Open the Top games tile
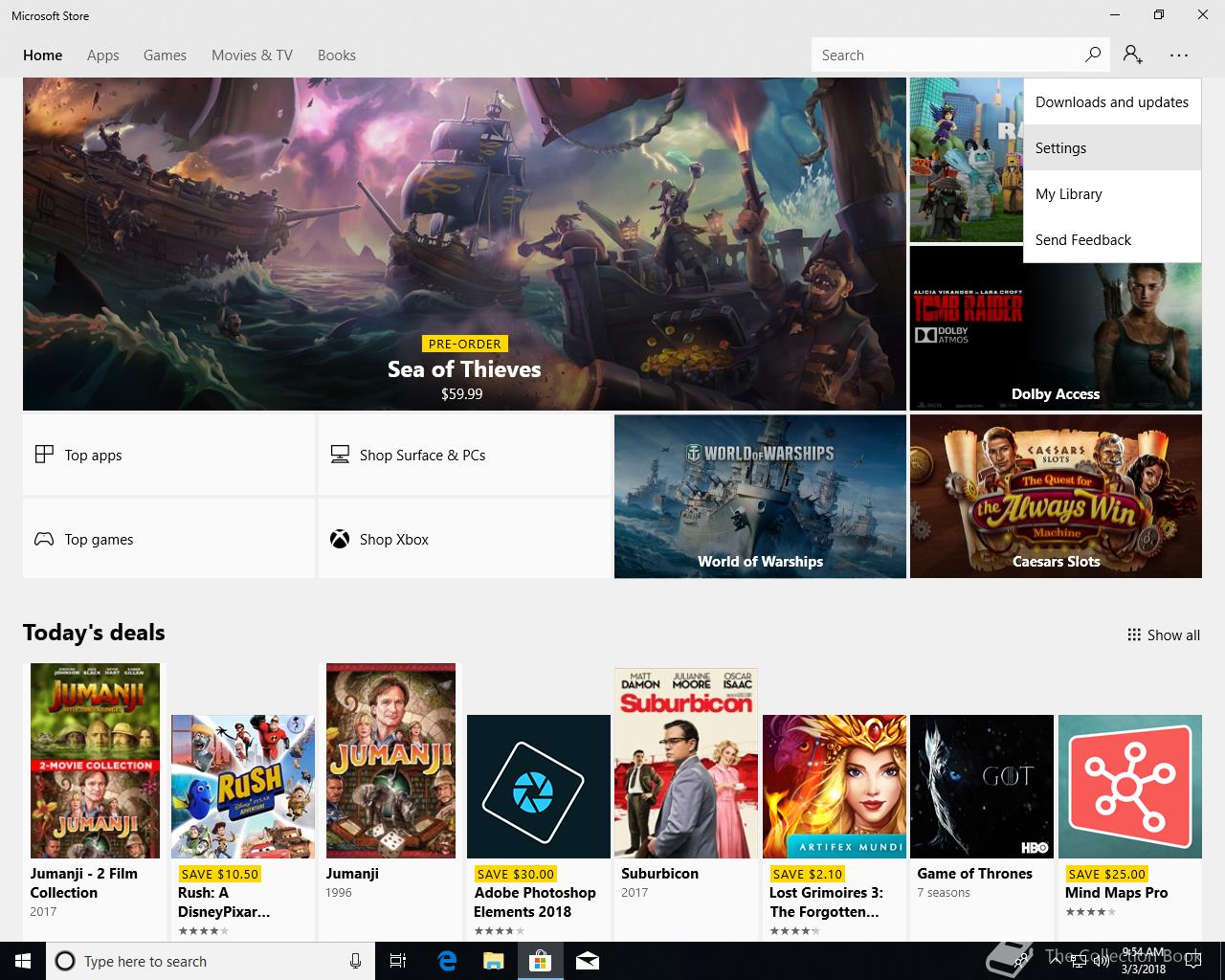 click(x=168, y=539)
